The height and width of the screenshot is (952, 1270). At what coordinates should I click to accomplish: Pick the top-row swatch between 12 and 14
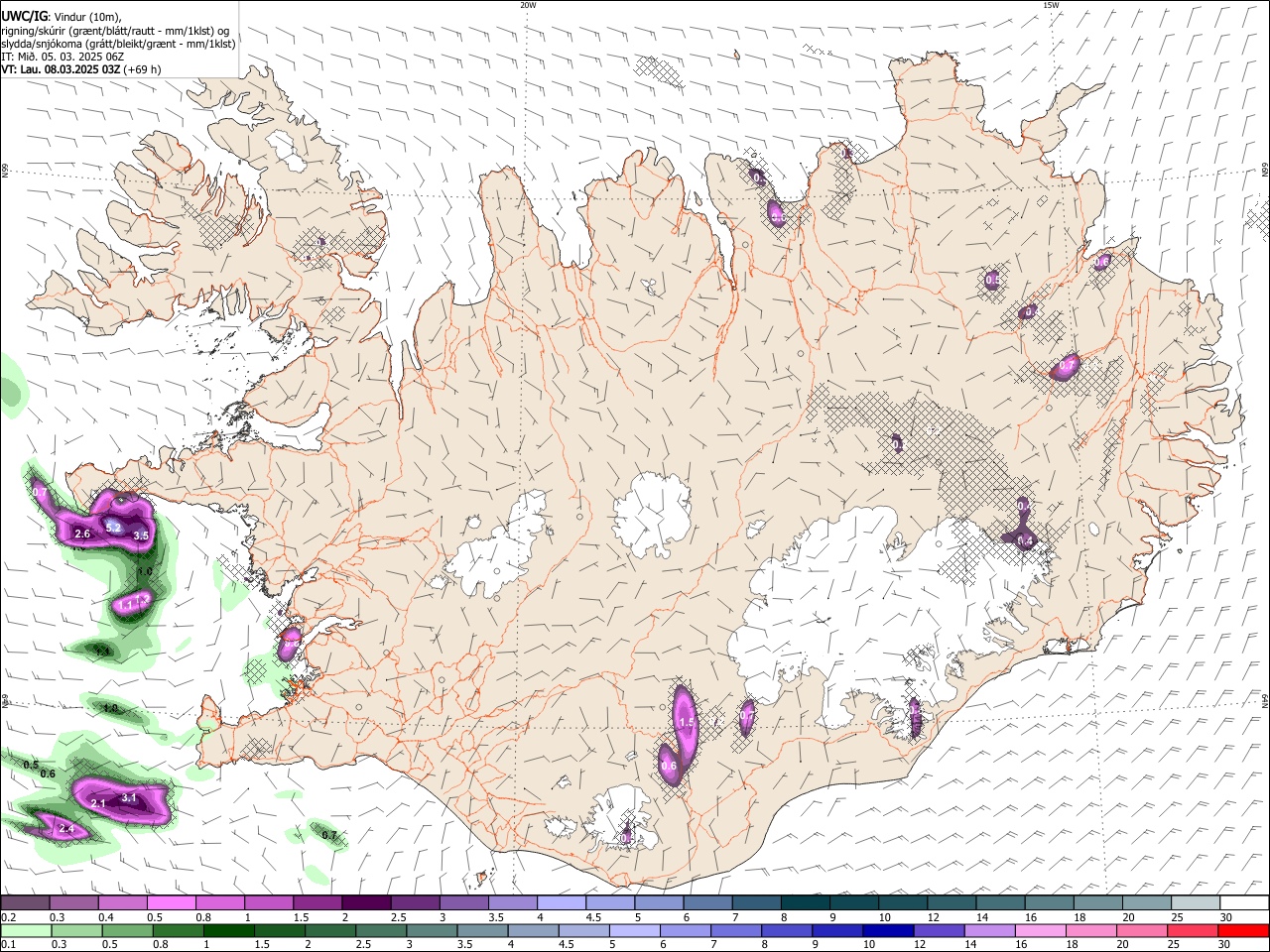click(952, 902)
